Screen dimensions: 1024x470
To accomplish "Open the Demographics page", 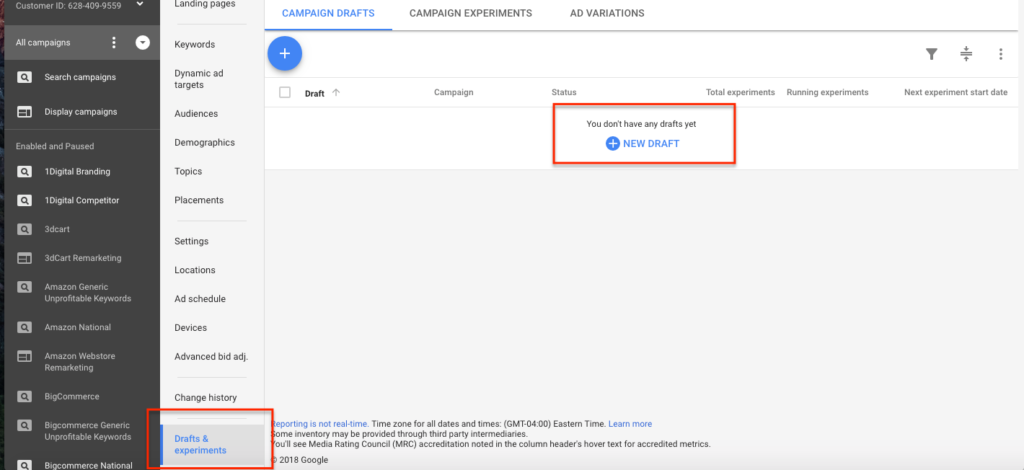I will tap(204, 142).
